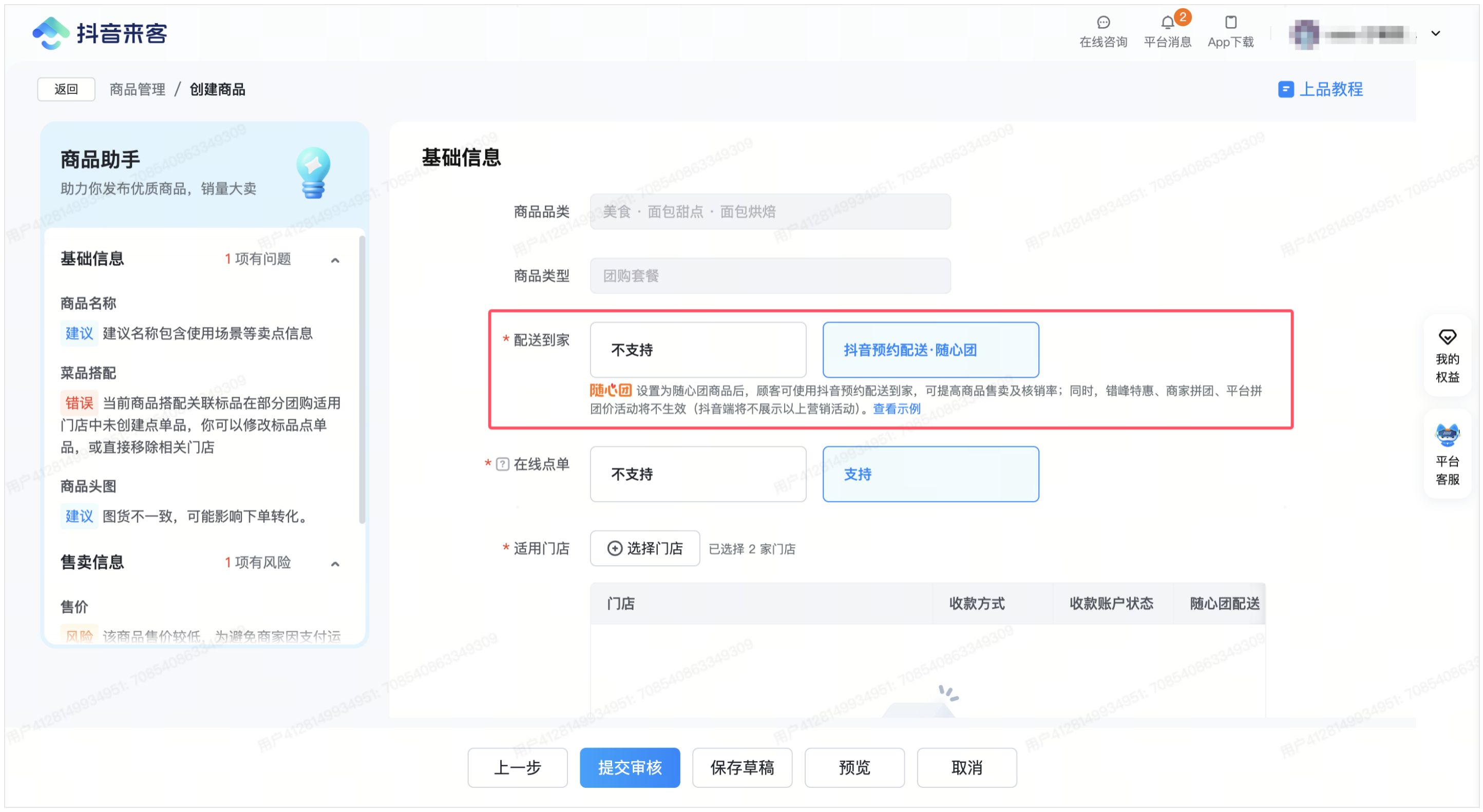Viewport: 1483px width, 812px height.
Task: Go to 商品管理 breadcrumb
Action: 138,89
